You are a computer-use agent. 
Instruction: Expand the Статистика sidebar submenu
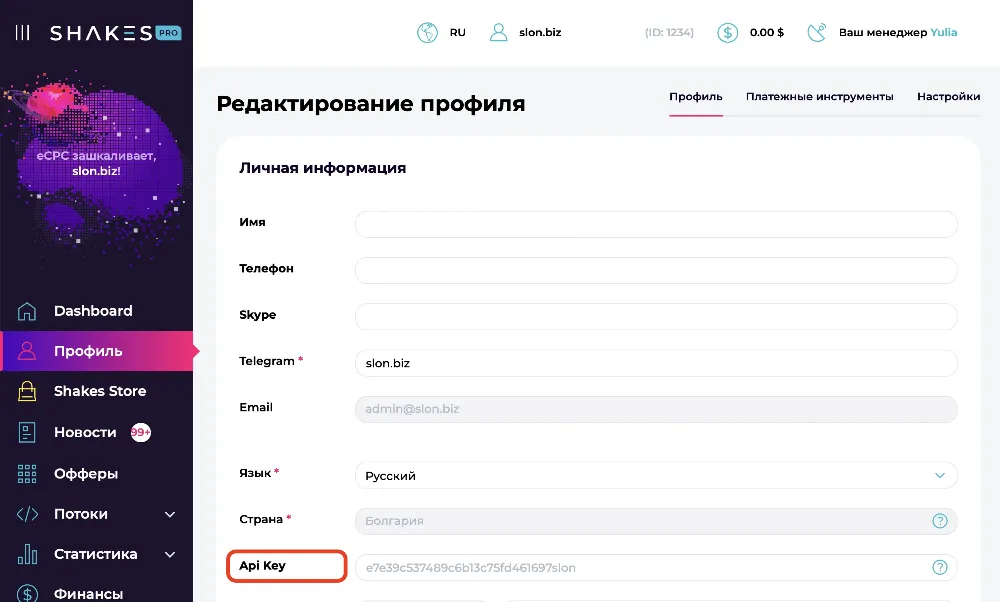pos(170,554)
